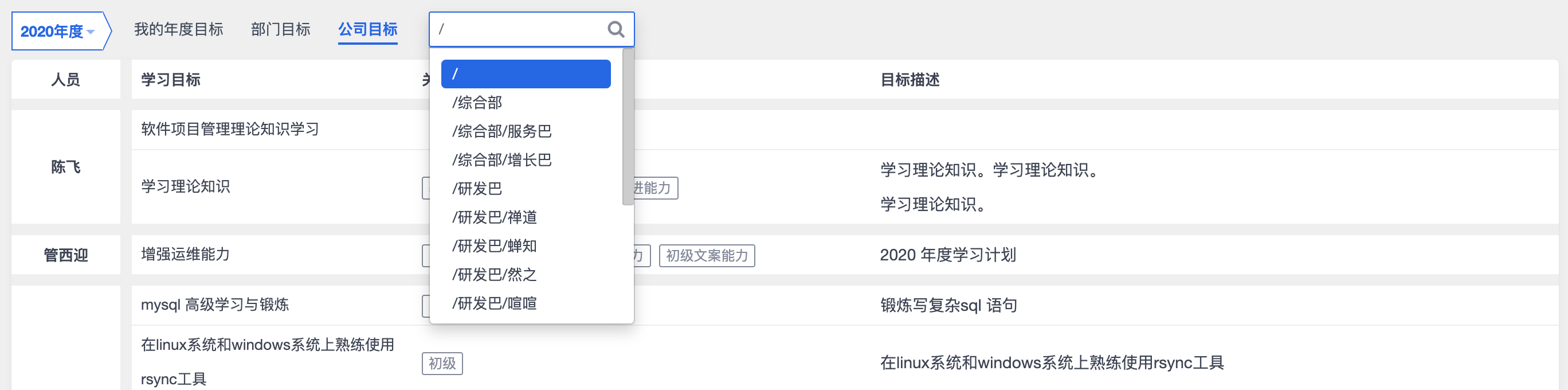Click the 初级 tag in rsync row
The image size is (1568, 390).
pos(442,363)
